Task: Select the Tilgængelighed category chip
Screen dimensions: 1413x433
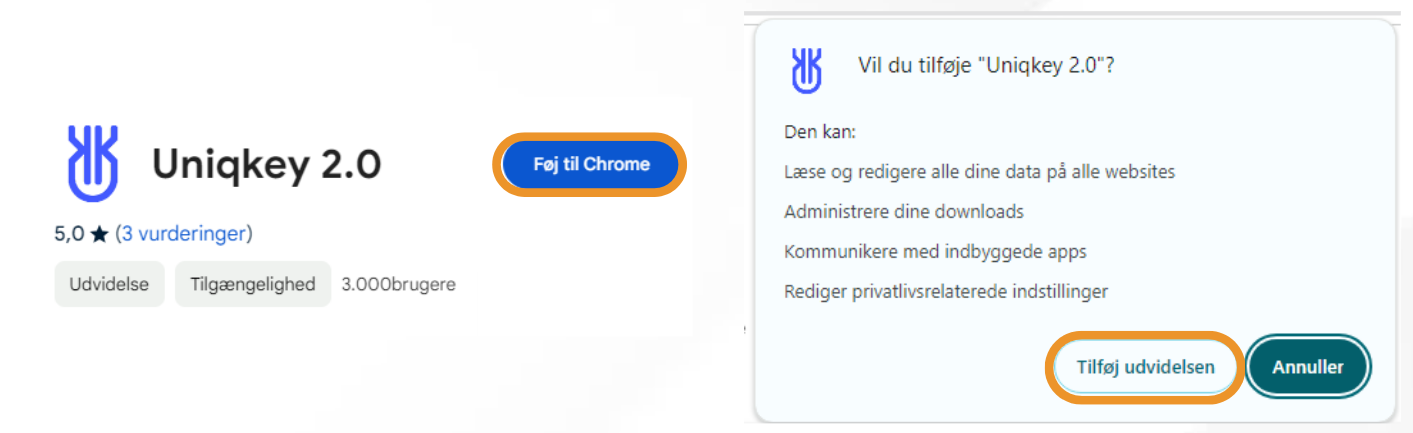Action: (x=253, y=284)
